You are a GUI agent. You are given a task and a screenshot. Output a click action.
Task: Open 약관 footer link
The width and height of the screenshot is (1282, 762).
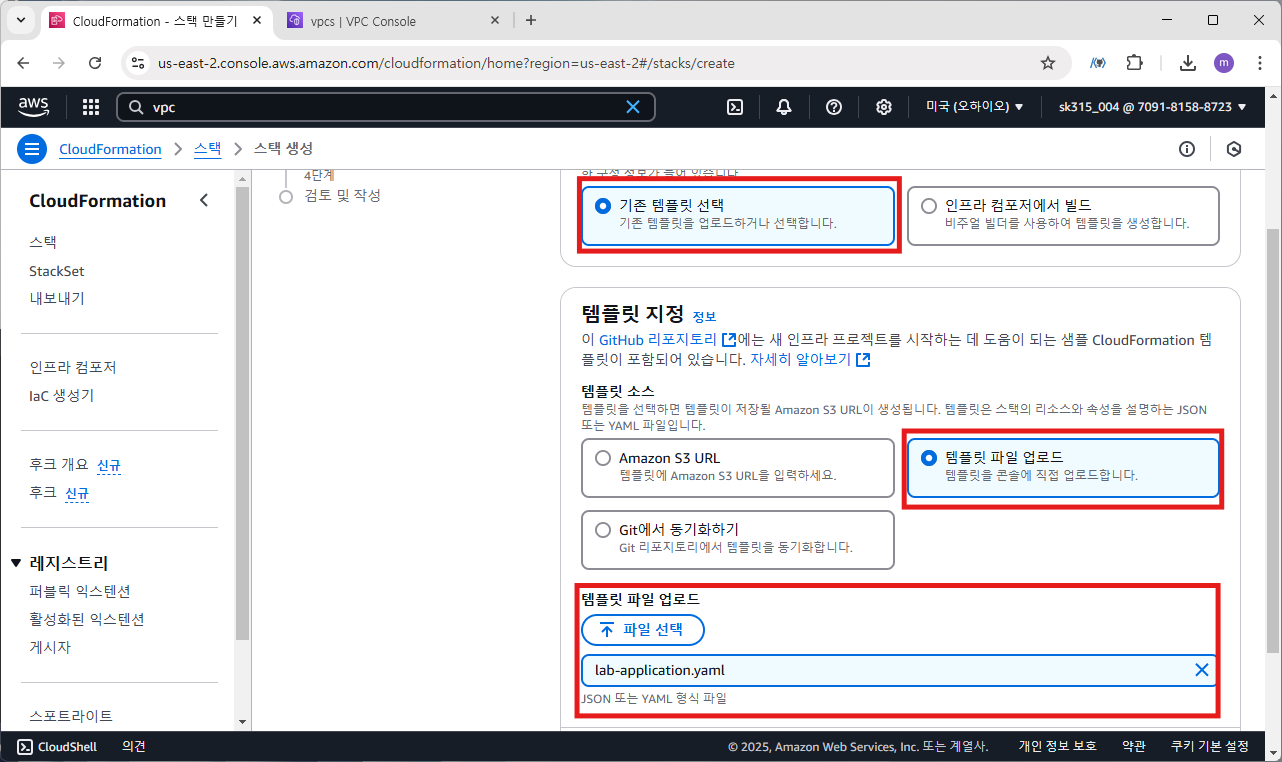coord(1134,746)
